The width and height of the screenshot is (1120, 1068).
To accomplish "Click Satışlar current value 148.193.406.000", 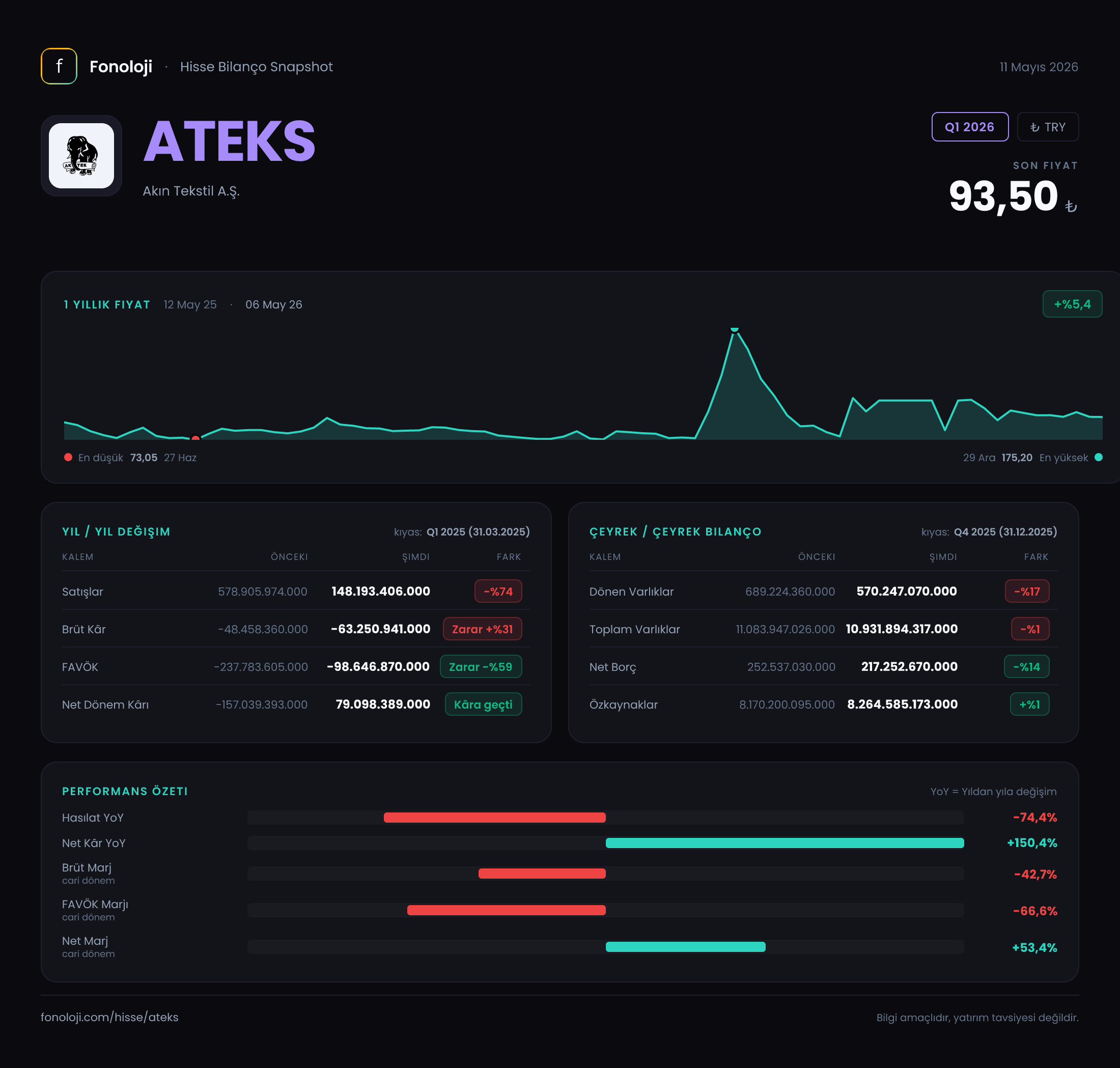I will click(381, 591).
